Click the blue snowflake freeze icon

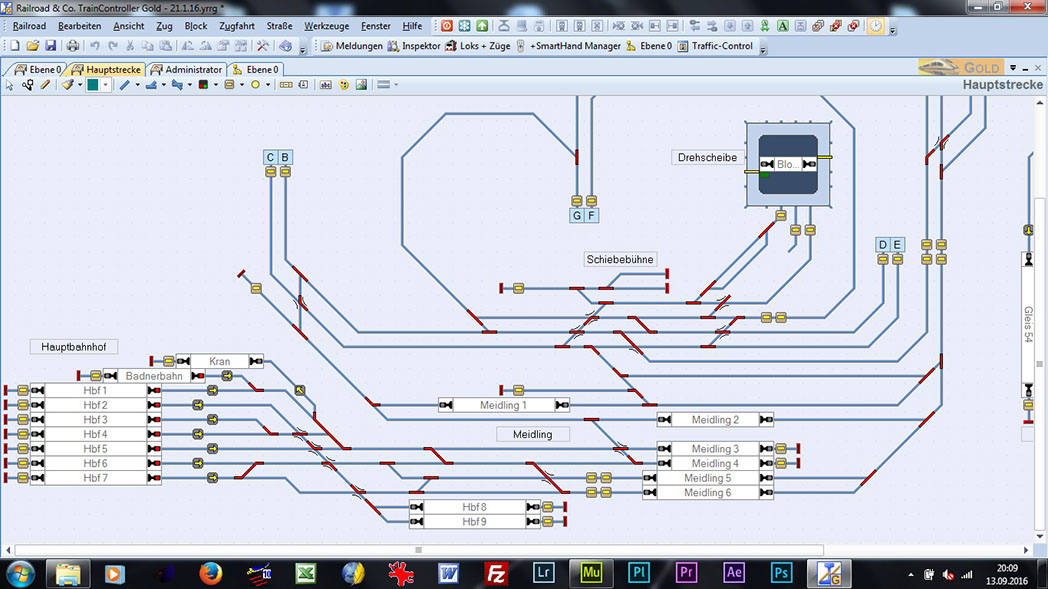pos(464,26)
